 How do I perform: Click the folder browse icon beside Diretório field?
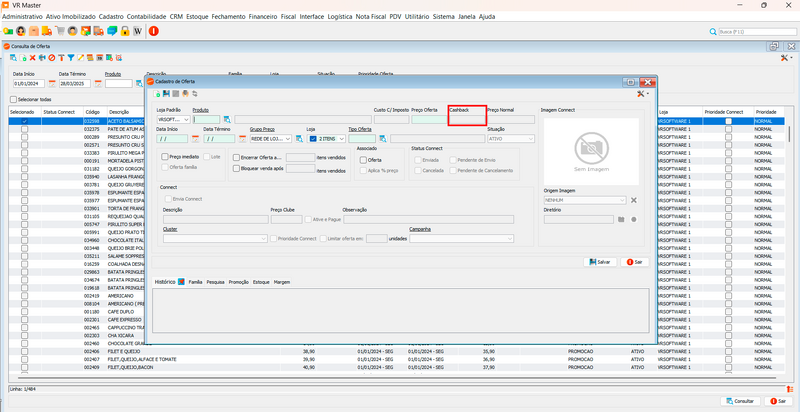[x=621, y=220]
